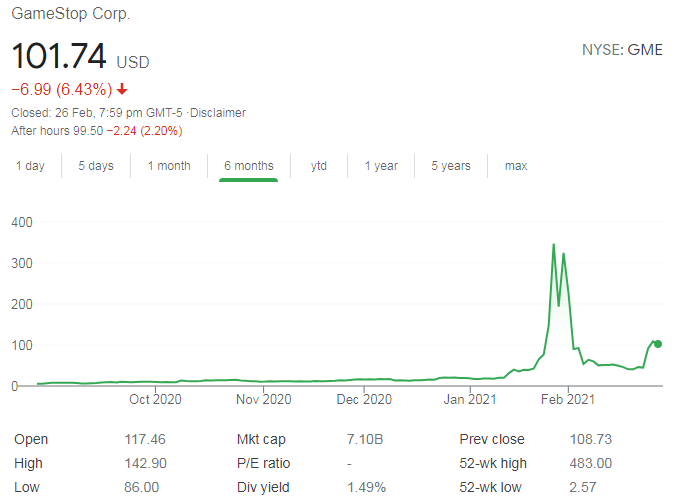Click the GameStop Corp. company title
This screenshot has height=503, width=675.
70,15
